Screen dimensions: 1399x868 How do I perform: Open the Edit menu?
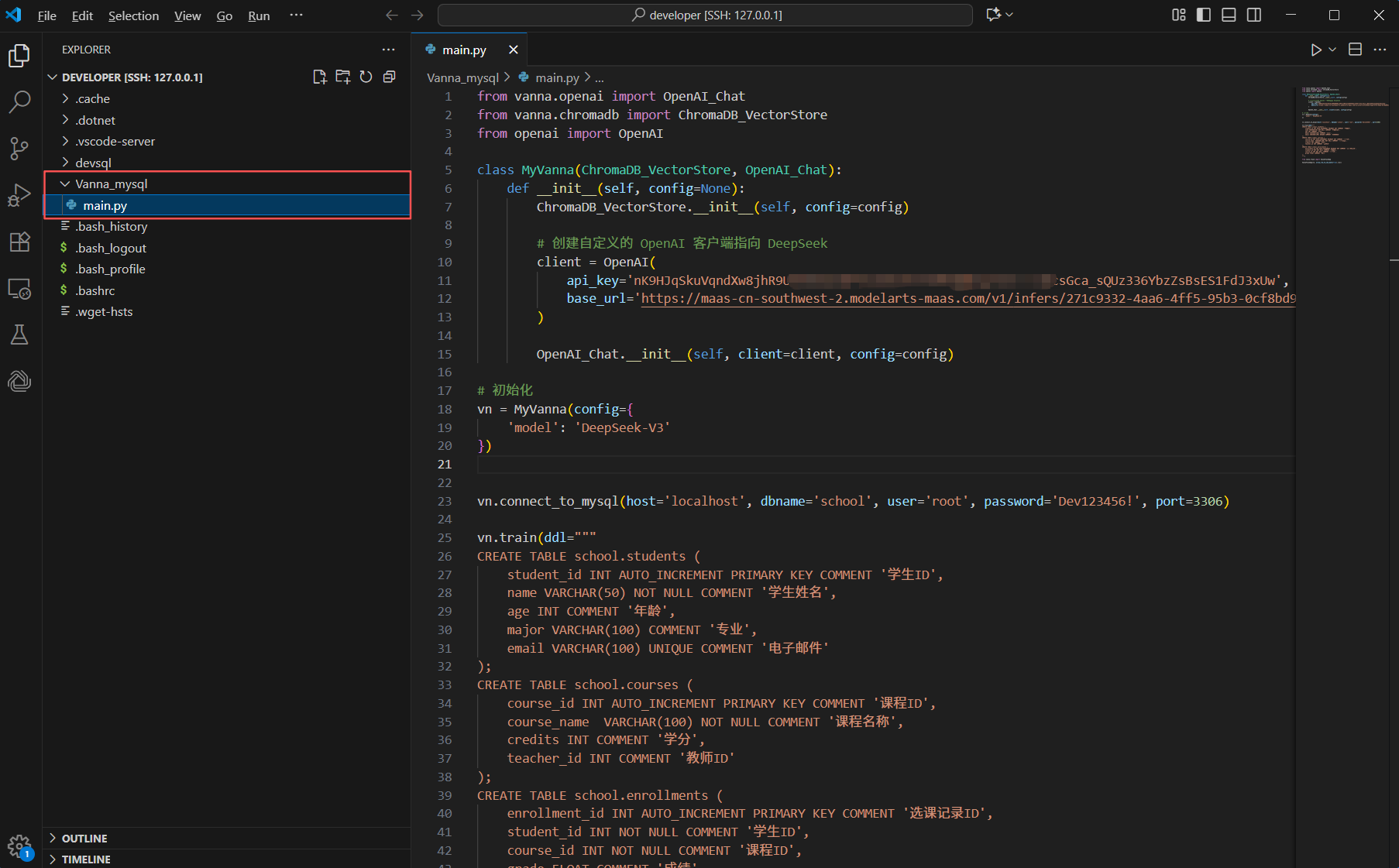pyautogui.click(x=82, y=15)
